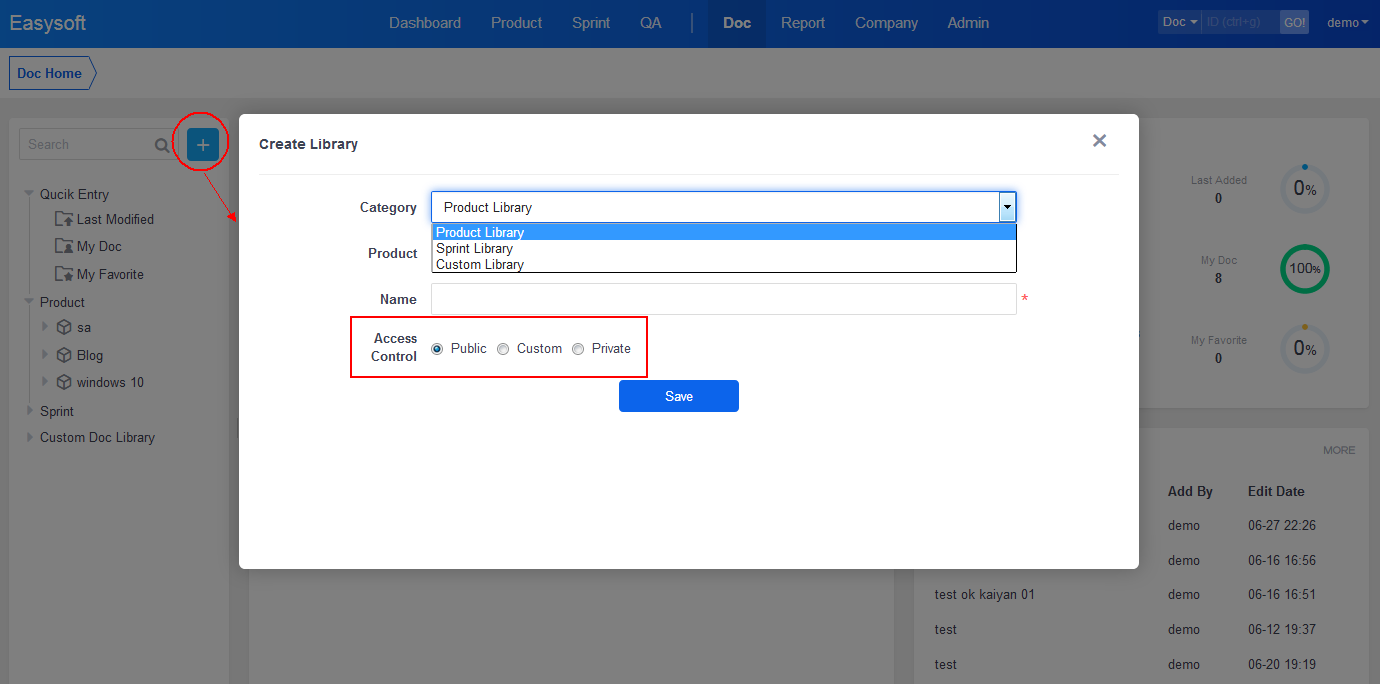Click the cube icon next to windows 10
This screenshot has width=1380, height=684.
point(64,382)
